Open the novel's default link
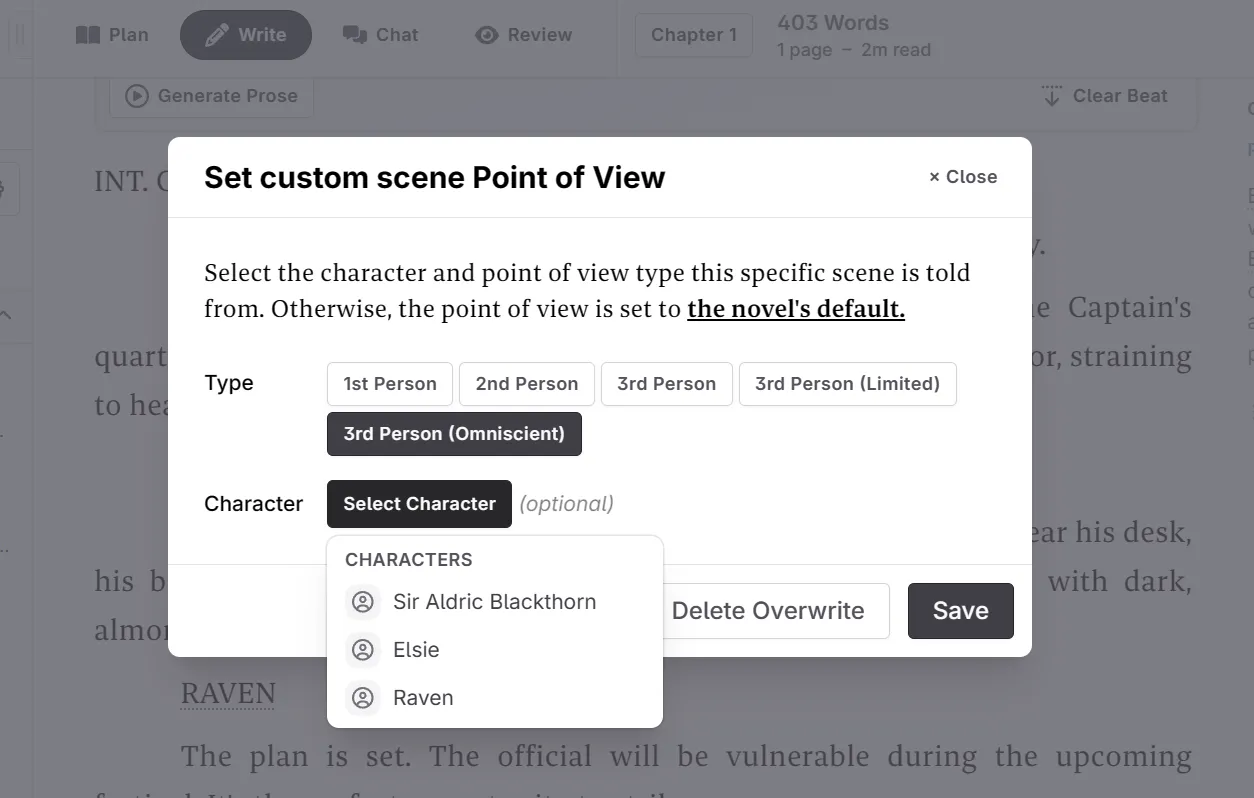The height and width of the screenshot is (798, 1254). coord(795,309)
